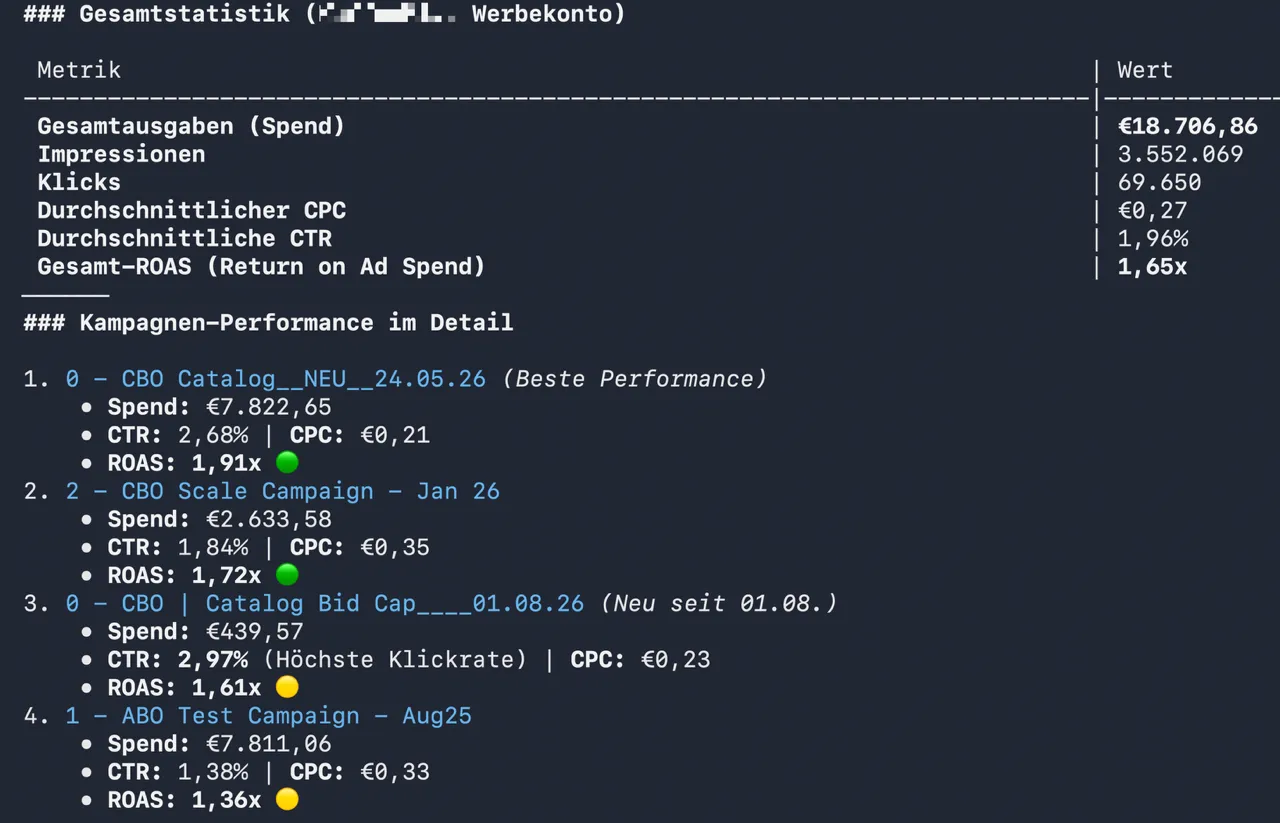This screenshot has height=823, width=1280.
Task: Click the Klicks value 69.650
Action: [1160, 182]
